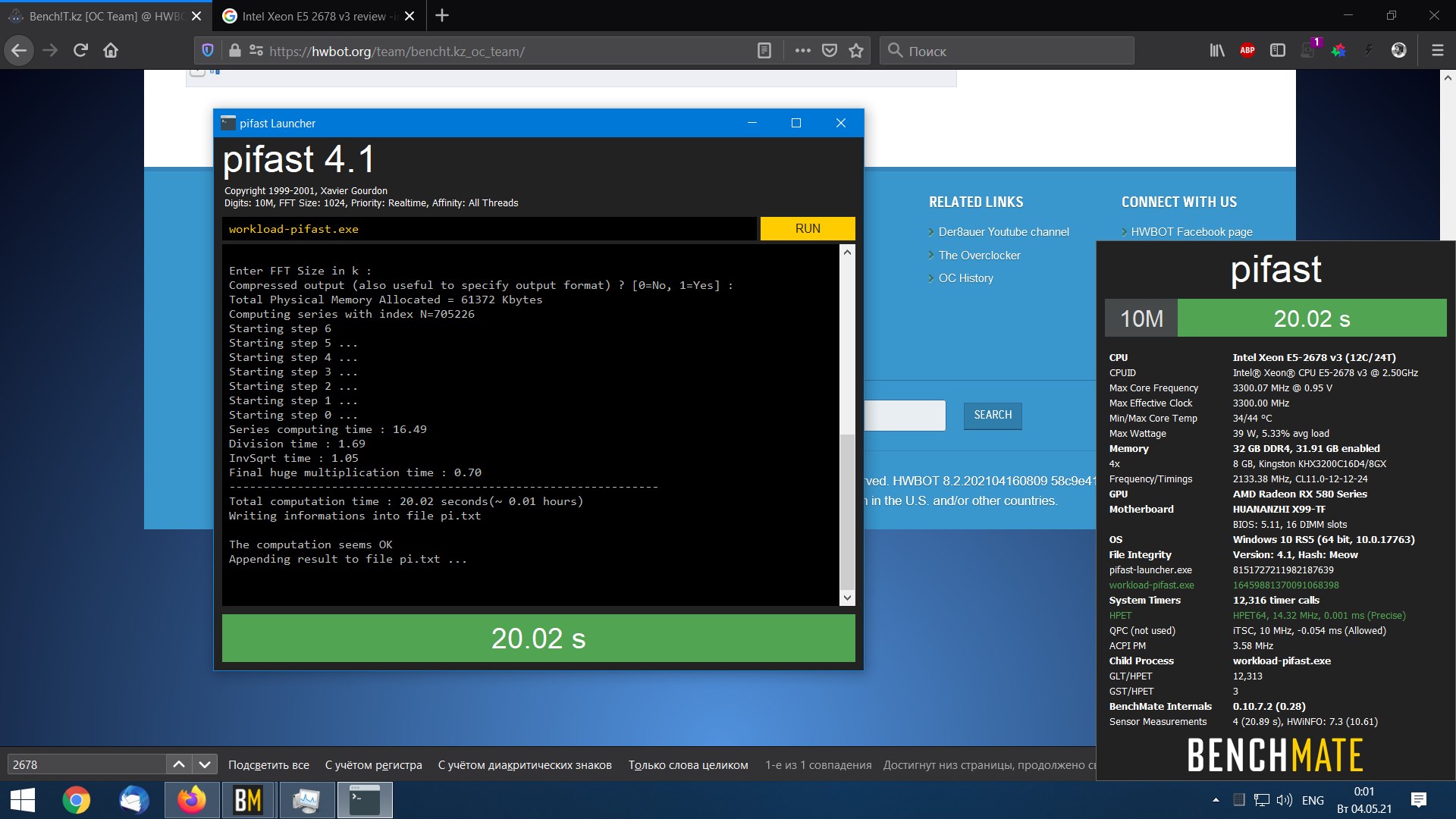The height and width of the screenshot is (819, 1456).
Task: Open the network tray icon
Action: click(x=1262, y=800)
